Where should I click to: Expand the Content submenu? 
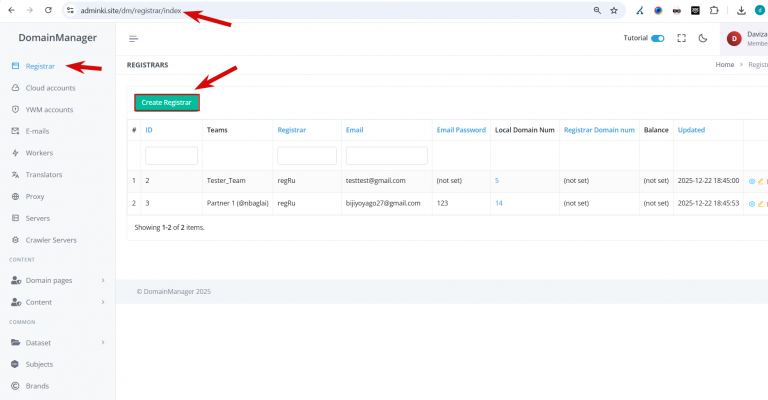[x=58, y=302]
